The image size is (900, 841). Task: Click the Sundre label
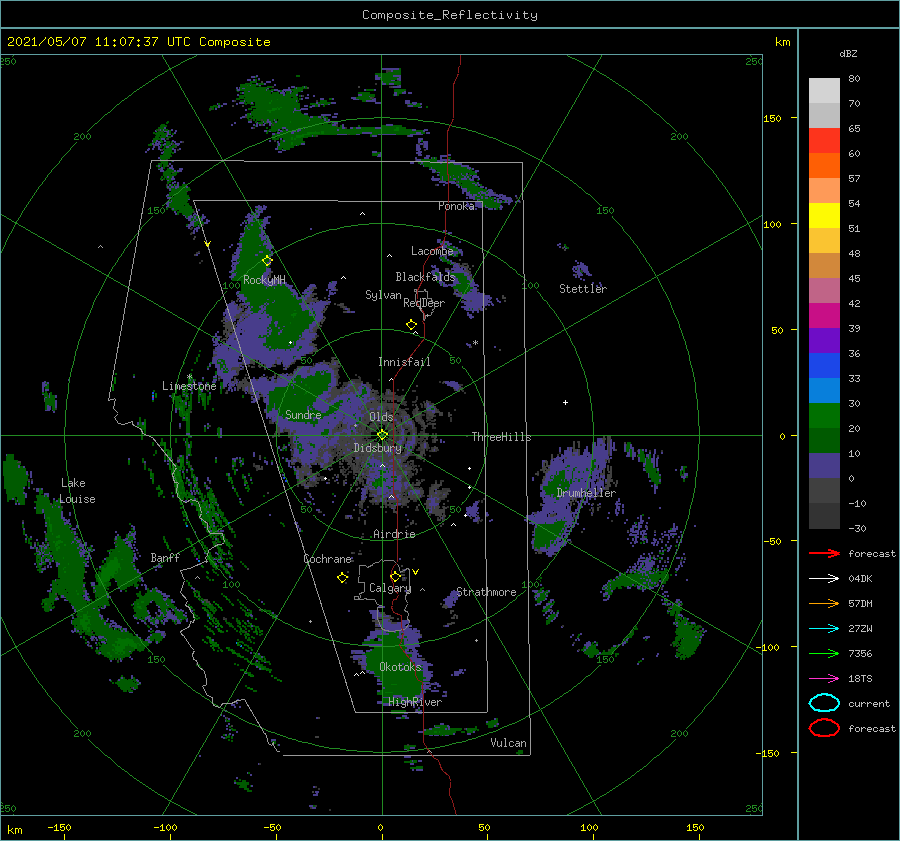[303, 414]
